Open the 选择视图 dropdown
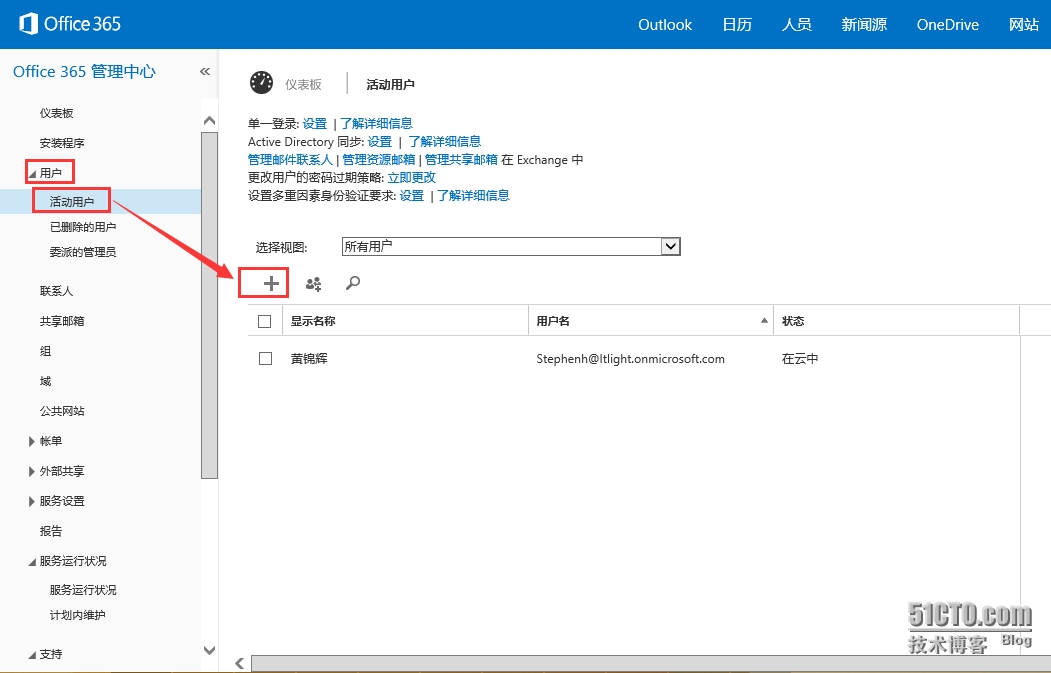 (670, 246)
